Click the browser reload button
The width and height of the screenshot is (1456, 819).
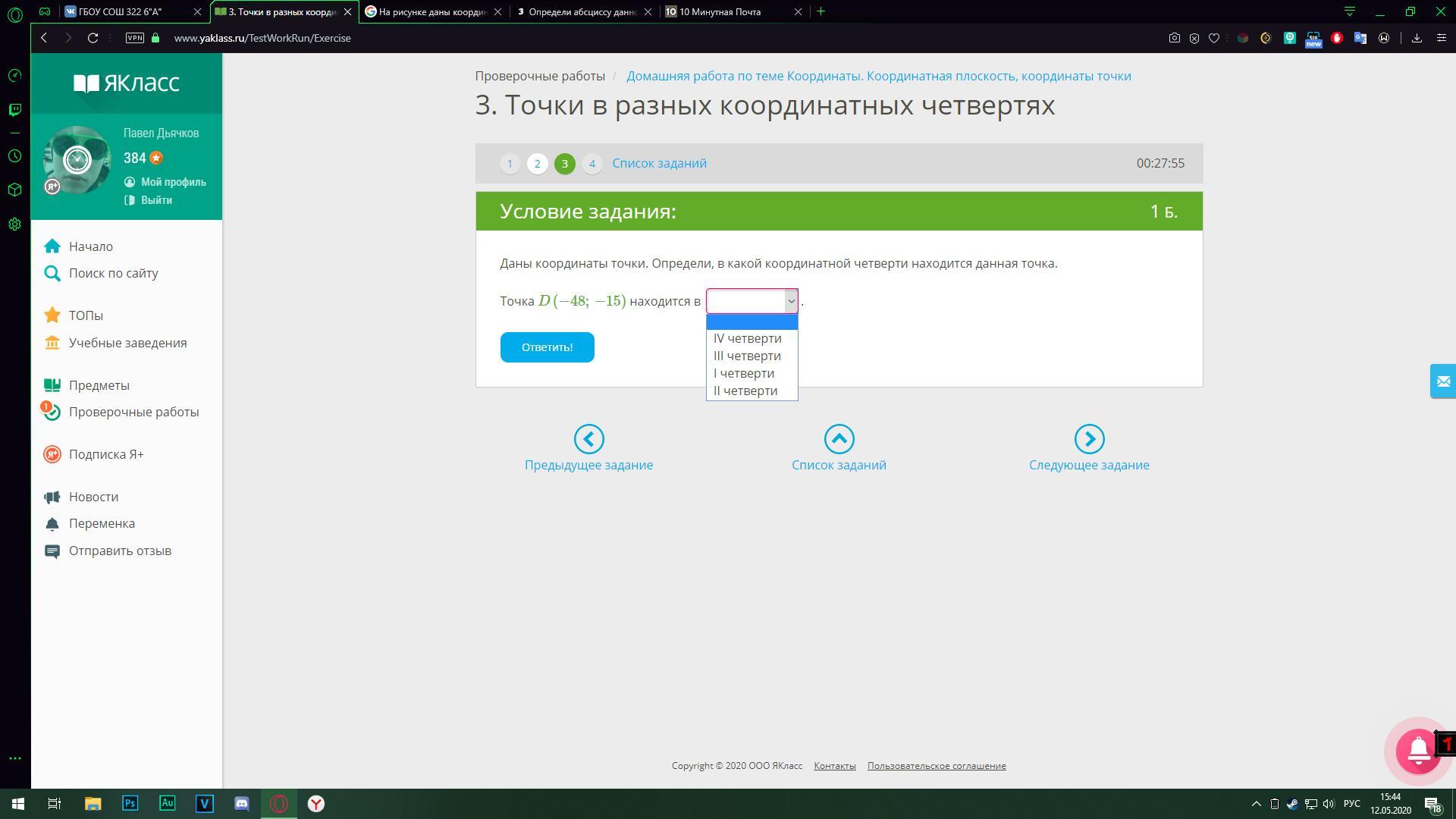(x=93, y=38)
